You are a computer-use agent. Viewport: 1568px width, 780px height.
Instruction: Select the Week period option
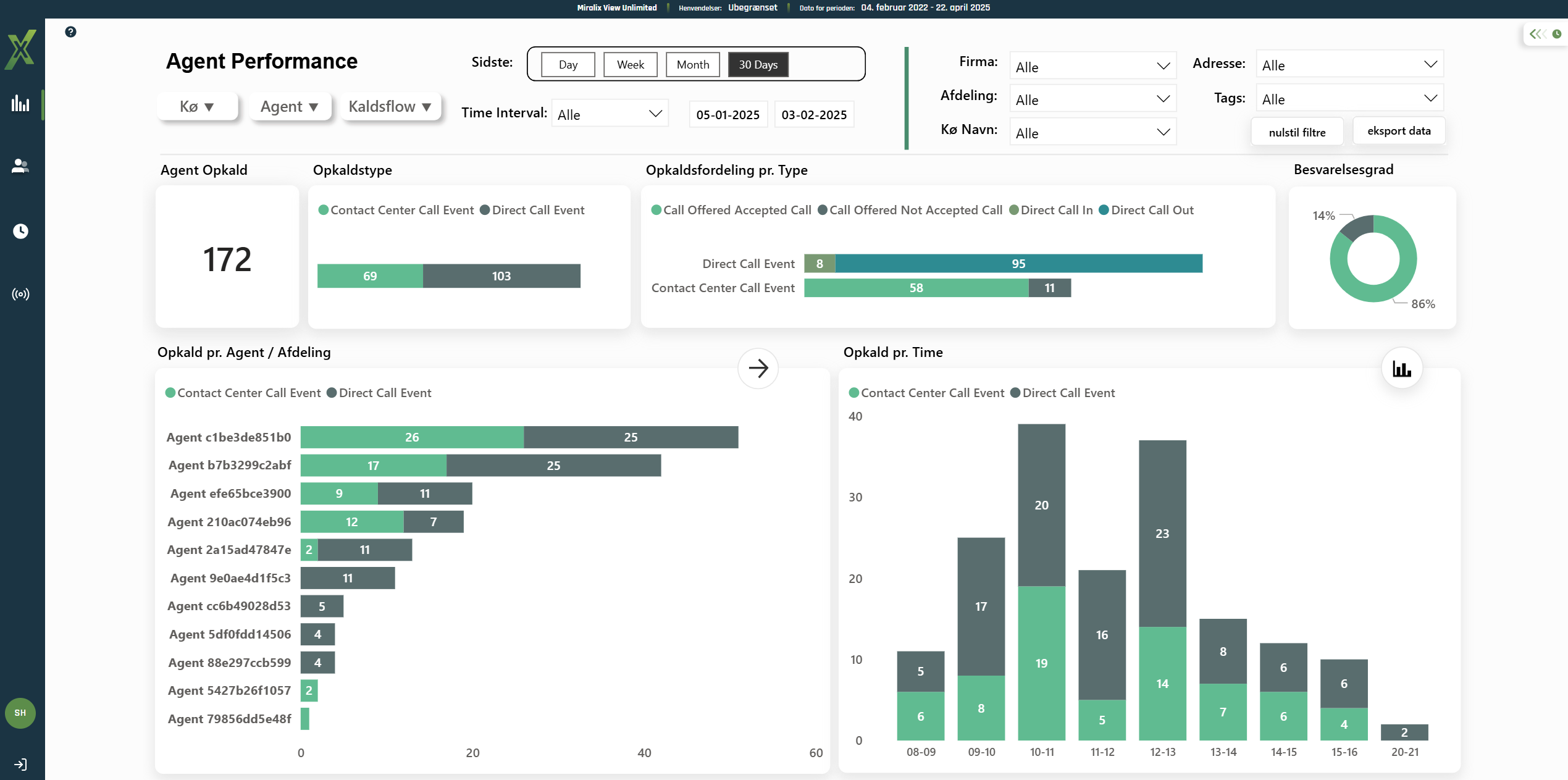click(x=630, y=65)
